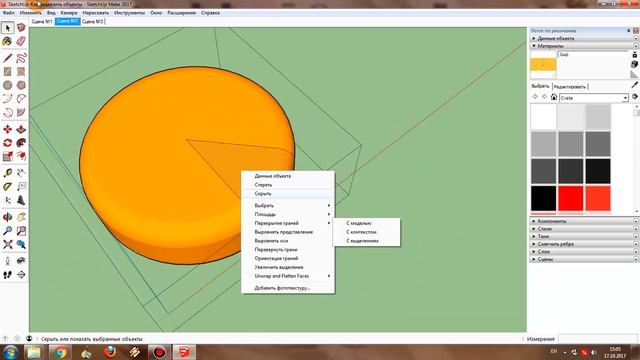This screenshot has width=640, height=360.
Task: Open the Камера menu
Action: click(69, 13)
